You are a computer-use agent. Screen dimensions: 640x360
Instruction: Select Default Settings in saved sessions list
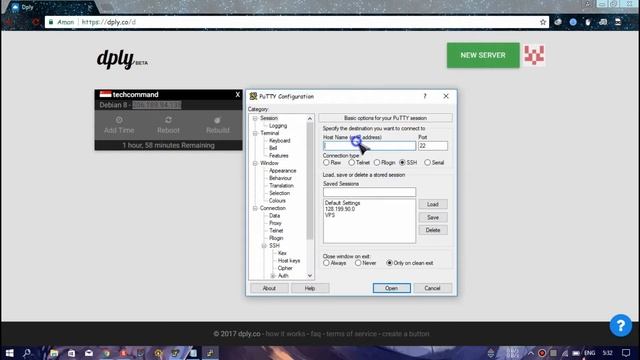[342, 203]
